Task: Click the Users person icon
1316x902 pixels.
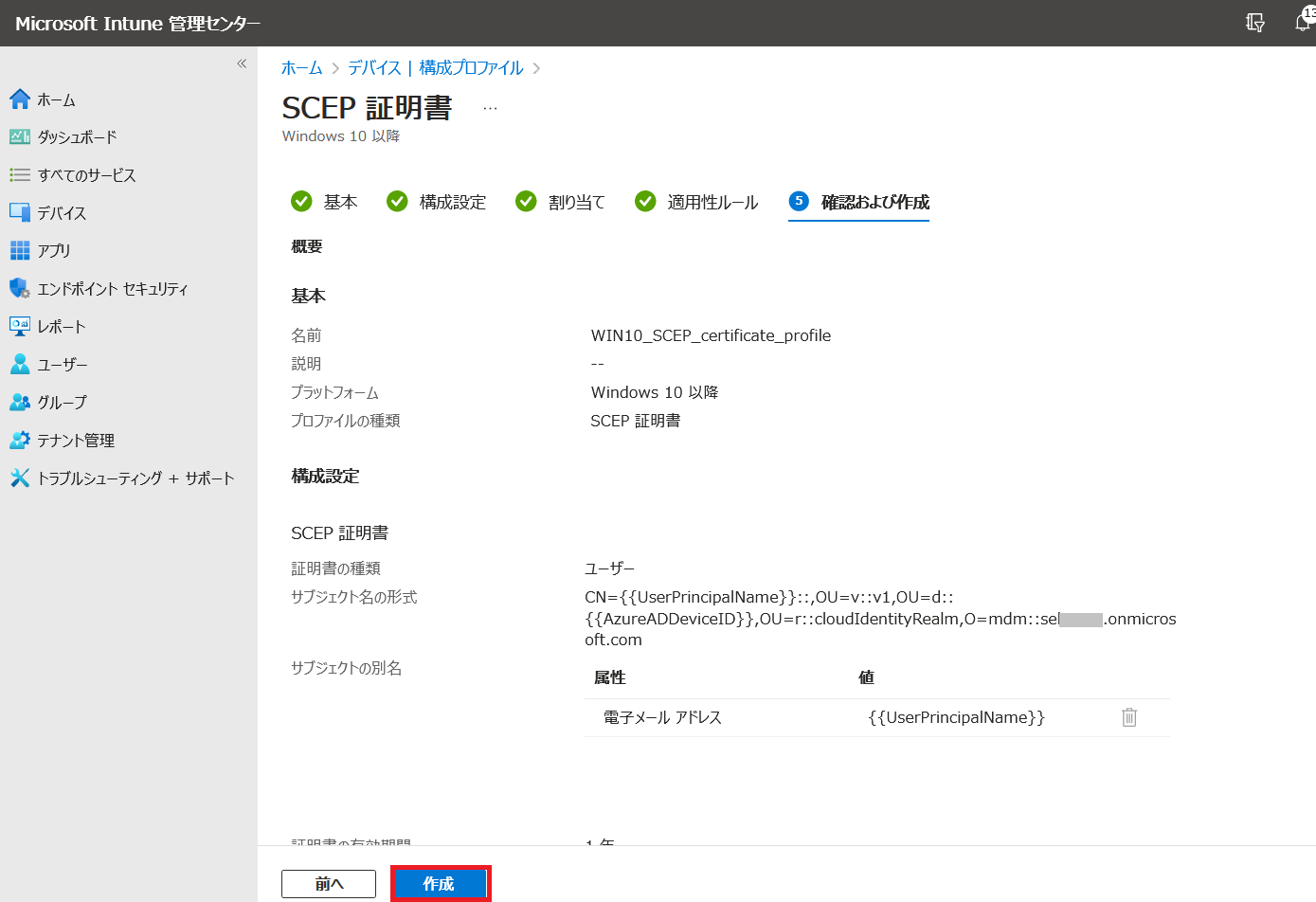Action: (20, 364)
